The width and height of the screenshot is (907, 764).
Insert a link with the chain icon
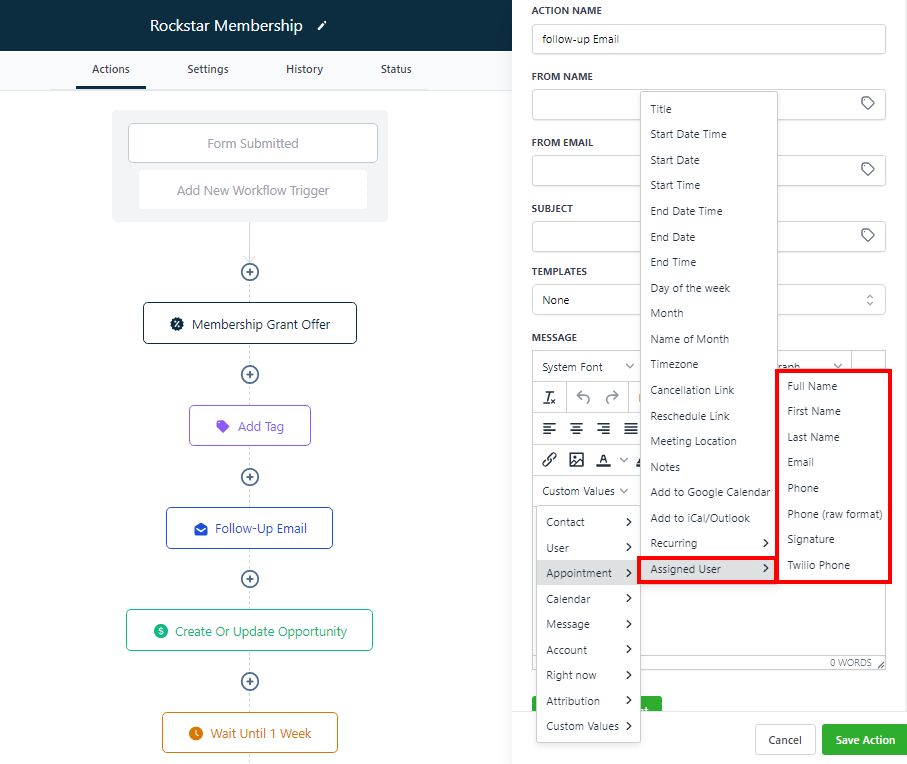tap(549, 460)
